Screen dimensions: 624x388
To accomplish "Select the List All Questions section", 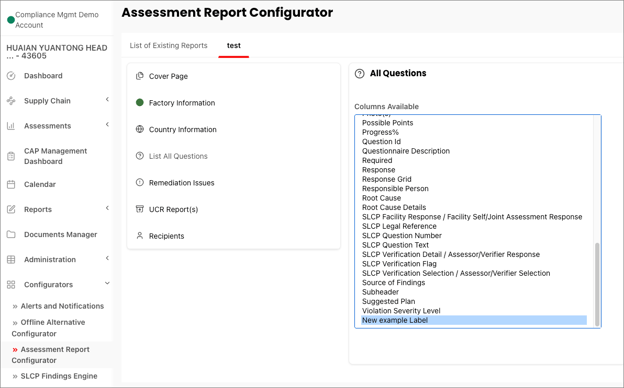I will click(x=178, y=156).
